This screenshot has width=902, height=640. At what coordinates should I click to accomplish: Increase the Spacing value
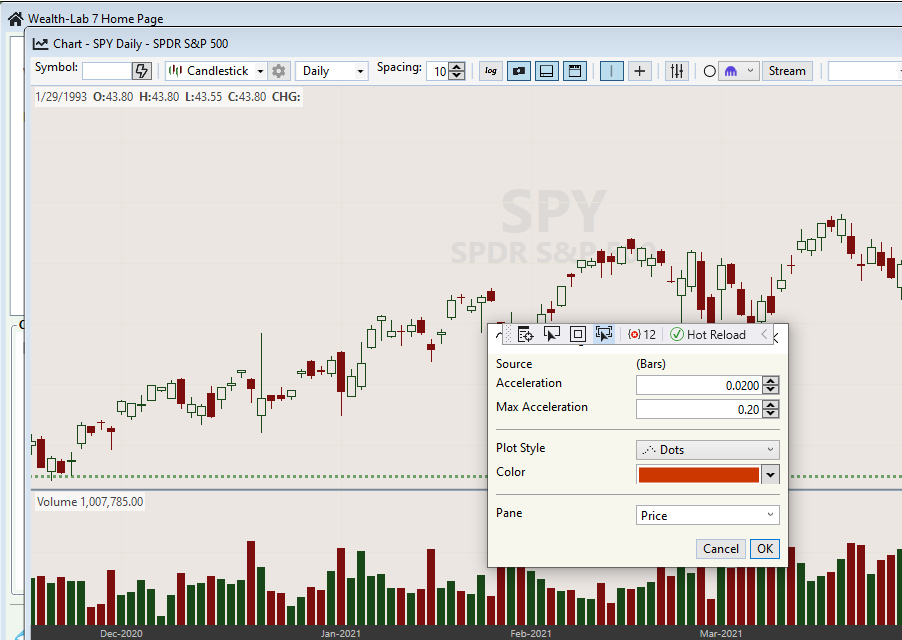tap(457, 67)
